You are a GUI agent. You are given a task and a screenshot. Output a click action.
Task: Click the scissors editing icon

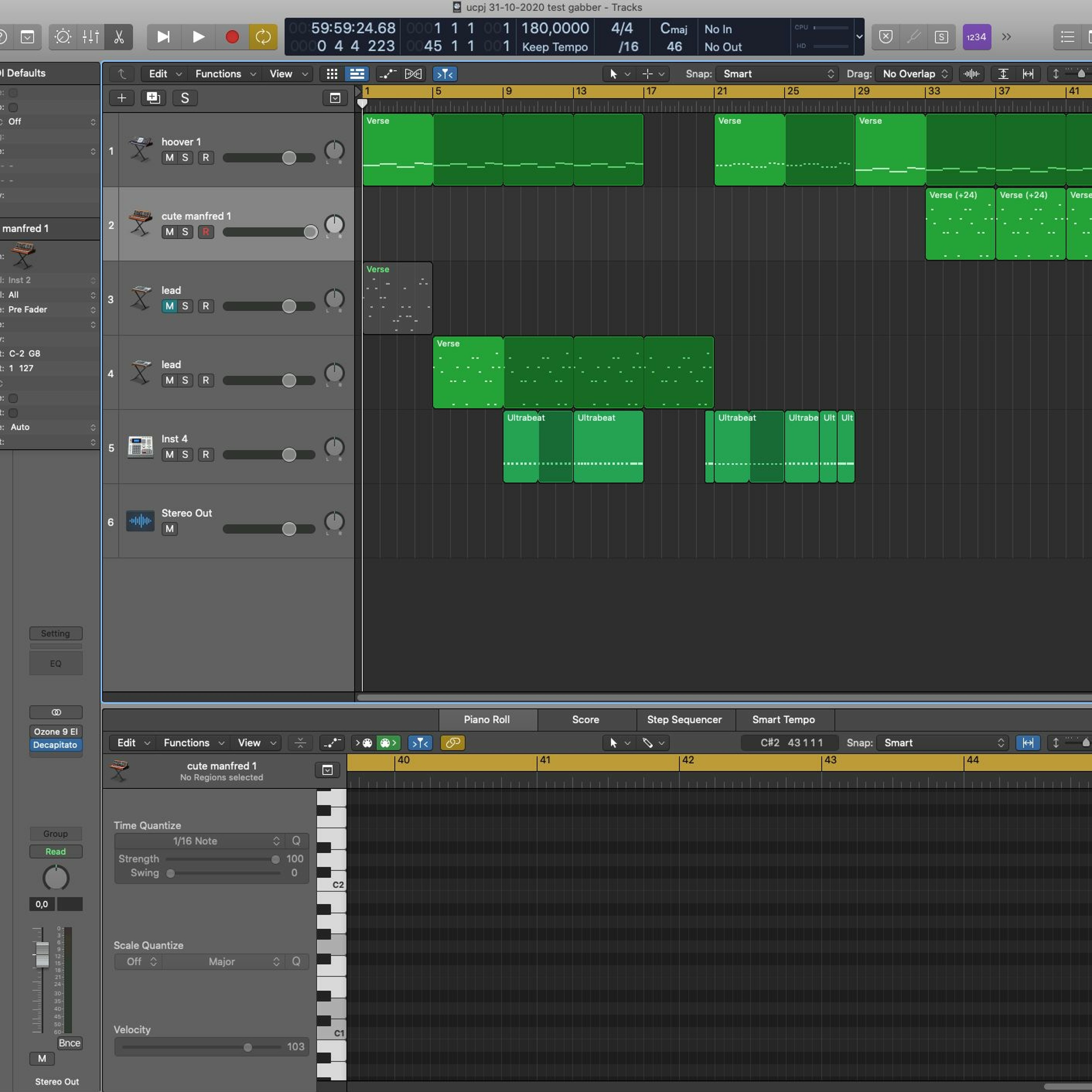(x=119, y=37)
